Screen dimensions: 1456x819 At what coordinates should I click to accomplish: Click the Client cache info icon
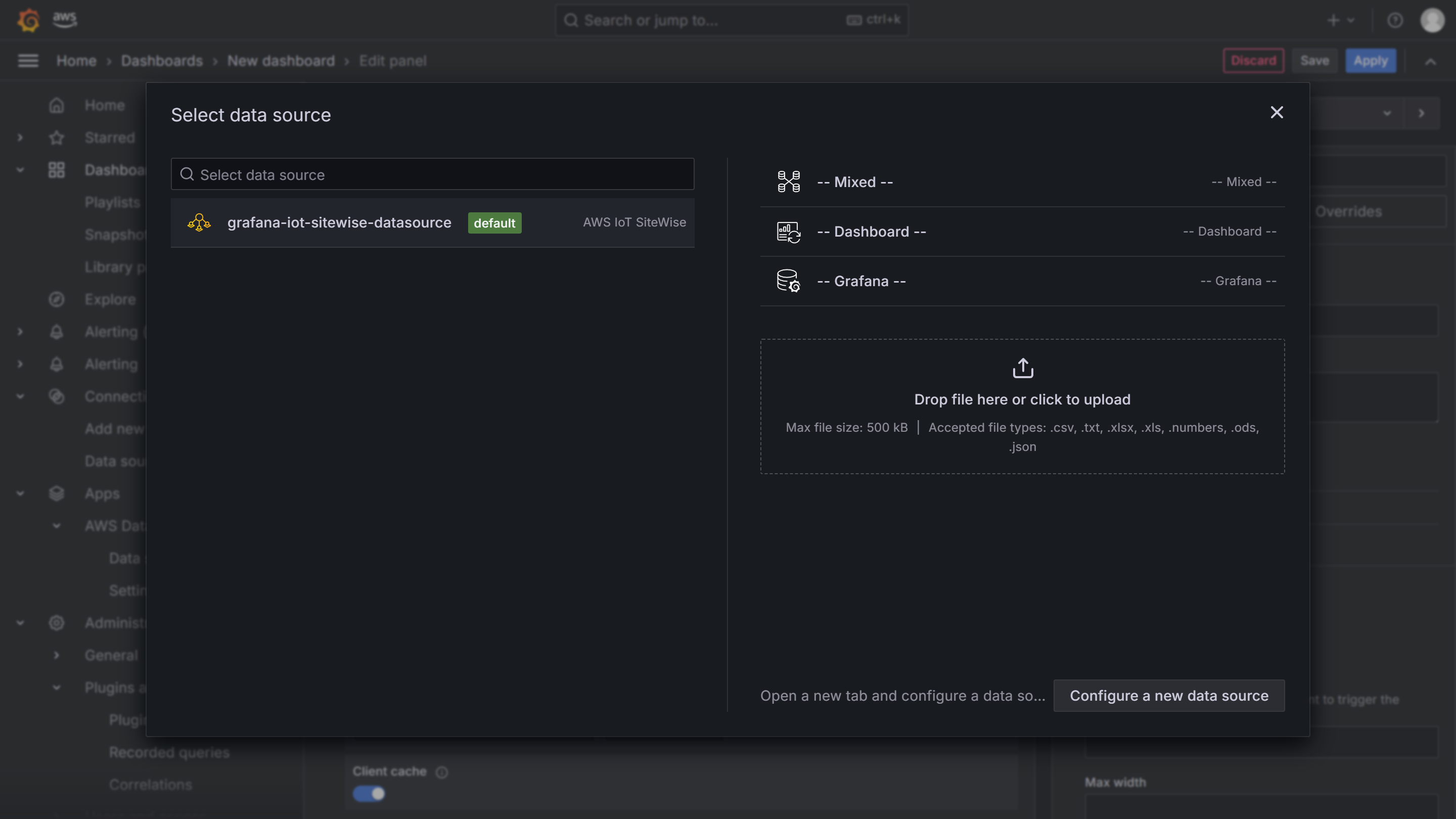point(442,772)
